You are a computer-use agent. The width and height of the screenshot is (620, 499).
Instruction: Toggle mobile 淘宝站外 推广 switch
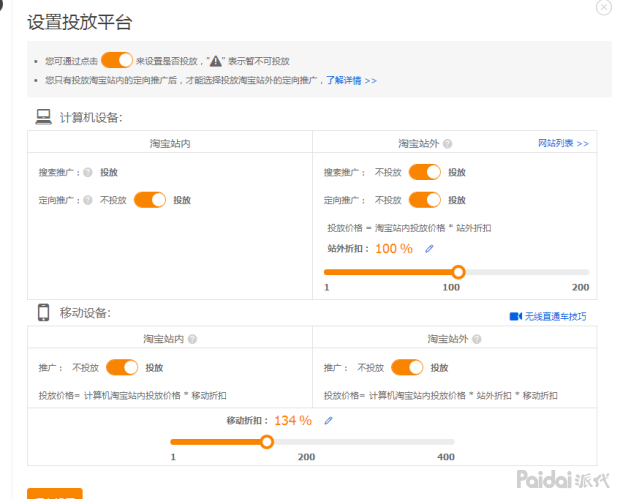pyautogui.click(x=408, y=367)
